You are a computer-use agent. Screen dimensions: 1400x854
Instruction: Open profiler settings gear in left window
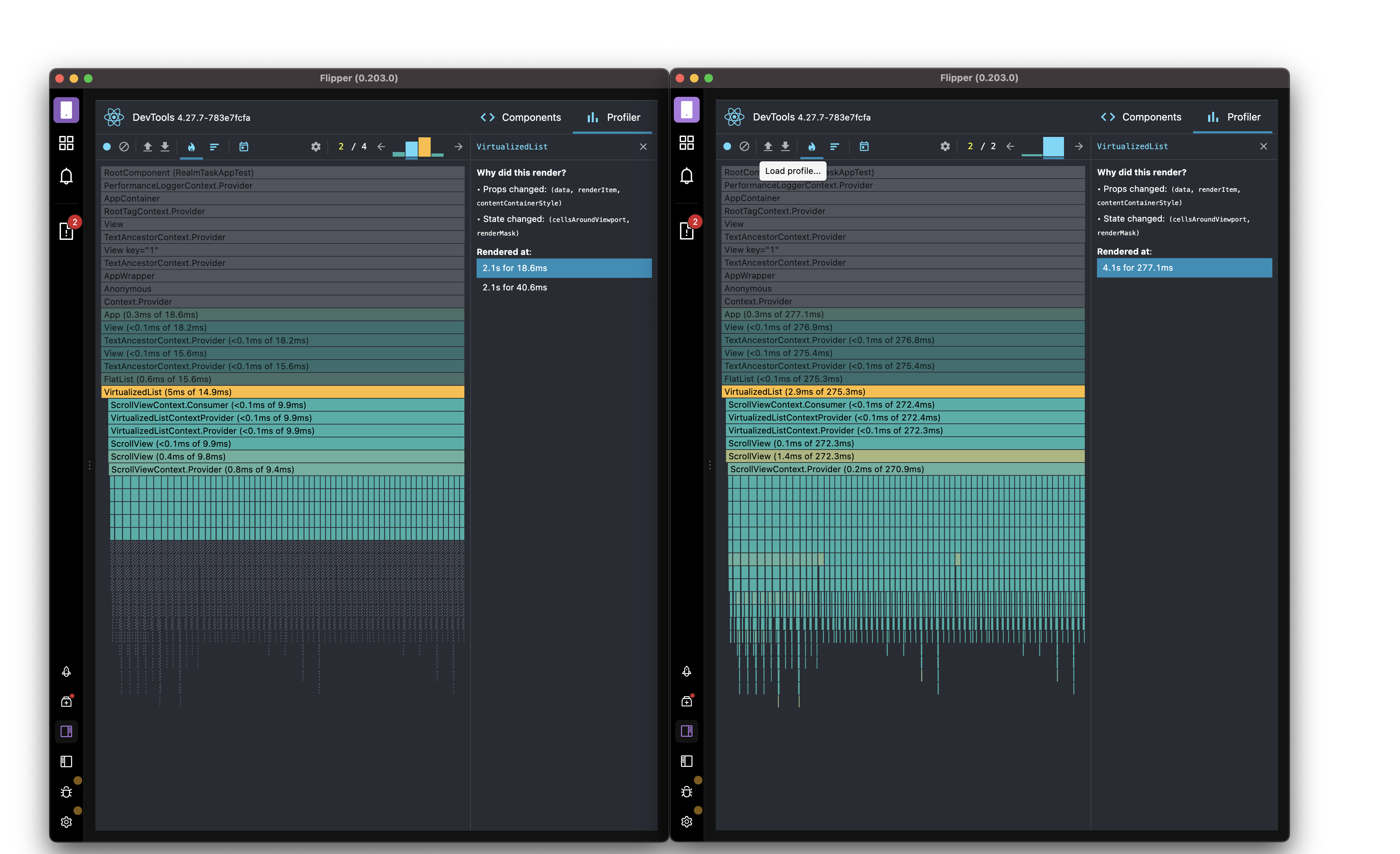[x=316, y=147]
